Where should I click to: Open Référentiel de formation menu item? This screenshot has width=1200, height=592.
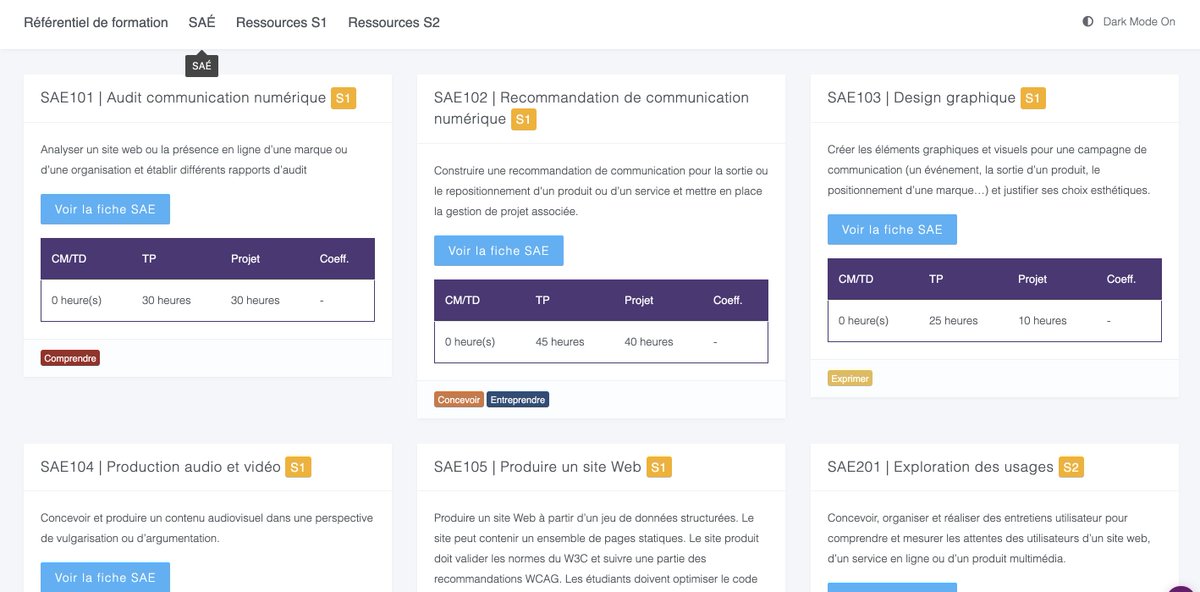coord(96,22)
